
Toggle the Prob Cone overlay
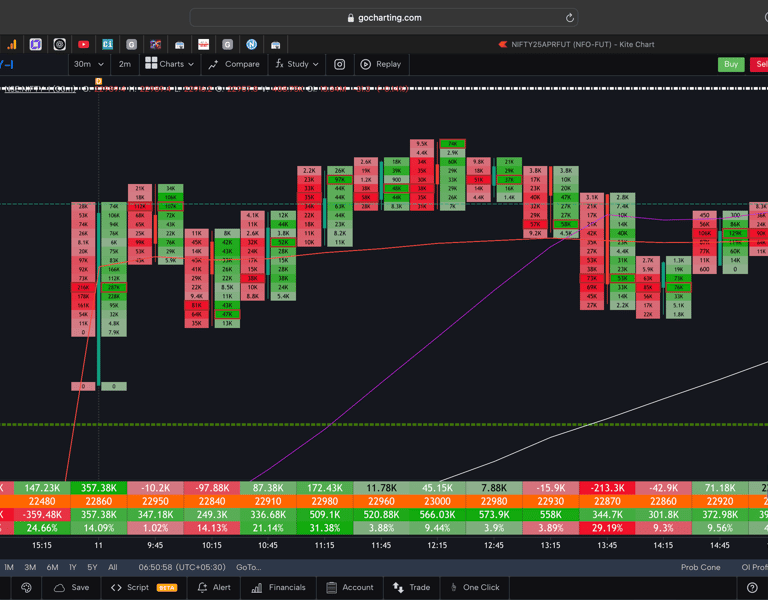700,568
